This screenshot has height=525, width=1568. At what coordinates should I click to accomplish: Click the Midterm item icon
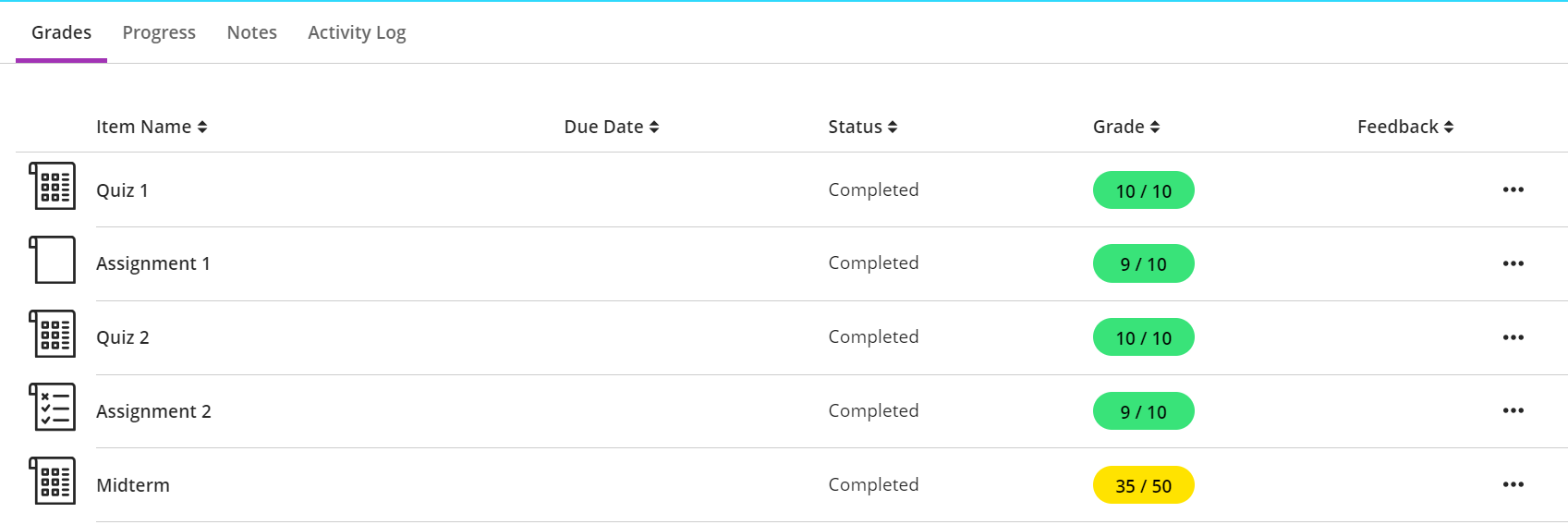pos(53,482)
